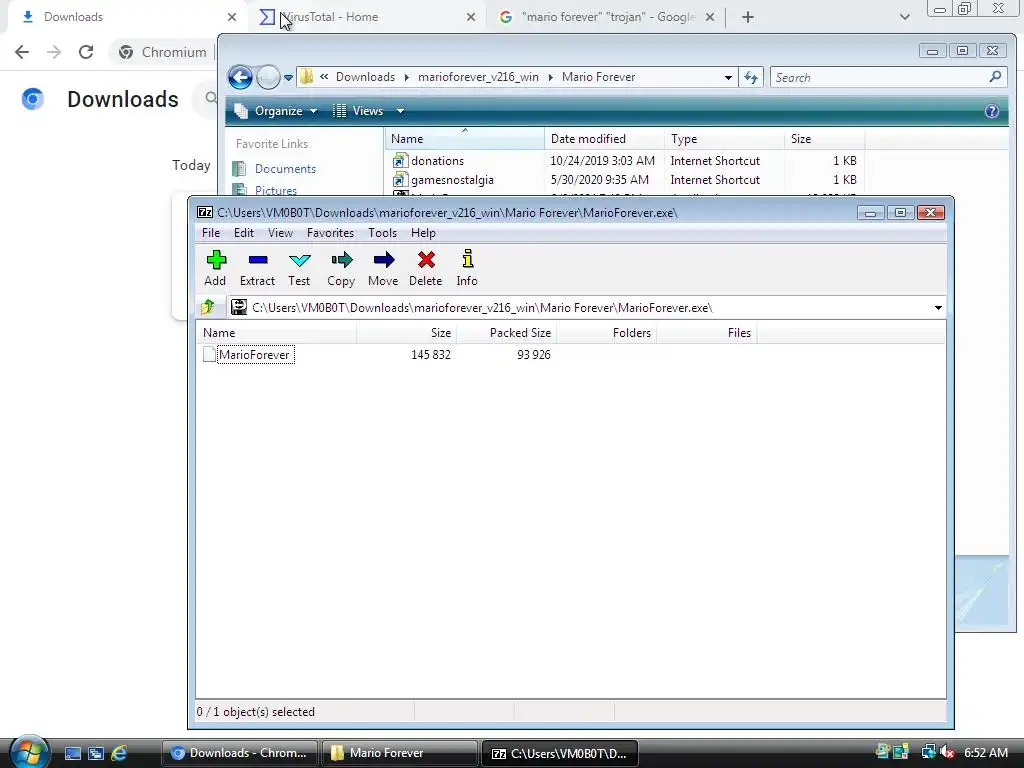
Task: Open the 7-Zip Edit menu
Action: [244, 232]
